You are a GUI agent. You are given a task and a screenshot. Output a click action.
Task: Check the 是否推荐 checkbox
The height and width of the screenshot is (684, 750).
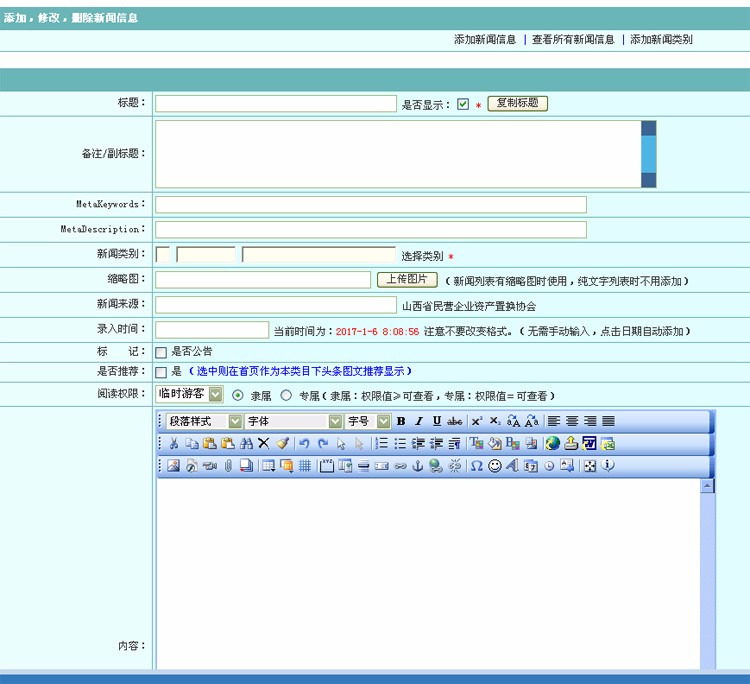[x=161, y=372]
